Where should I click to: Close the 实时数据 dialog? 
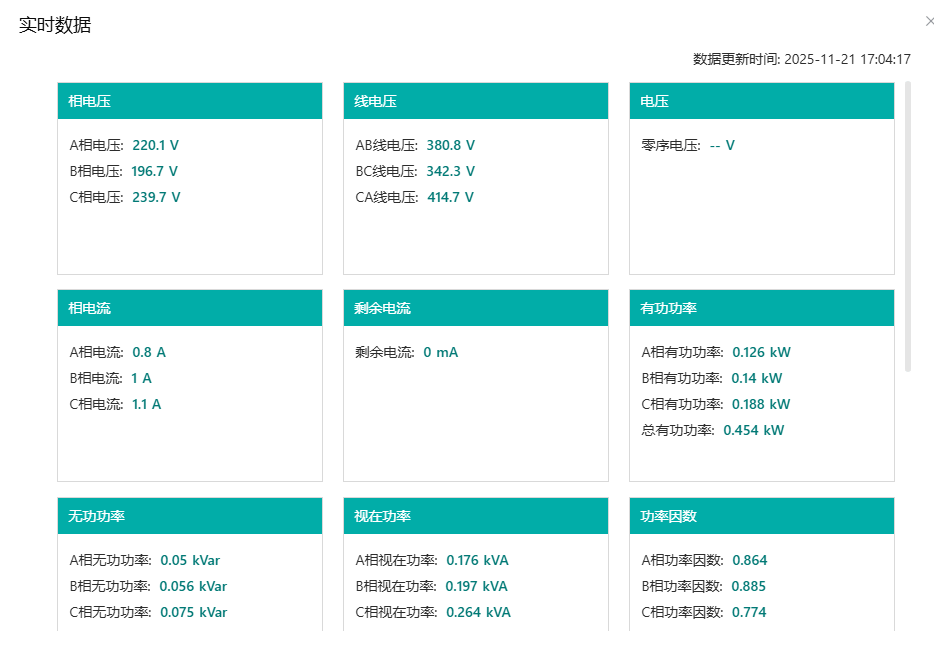point(930,21)
